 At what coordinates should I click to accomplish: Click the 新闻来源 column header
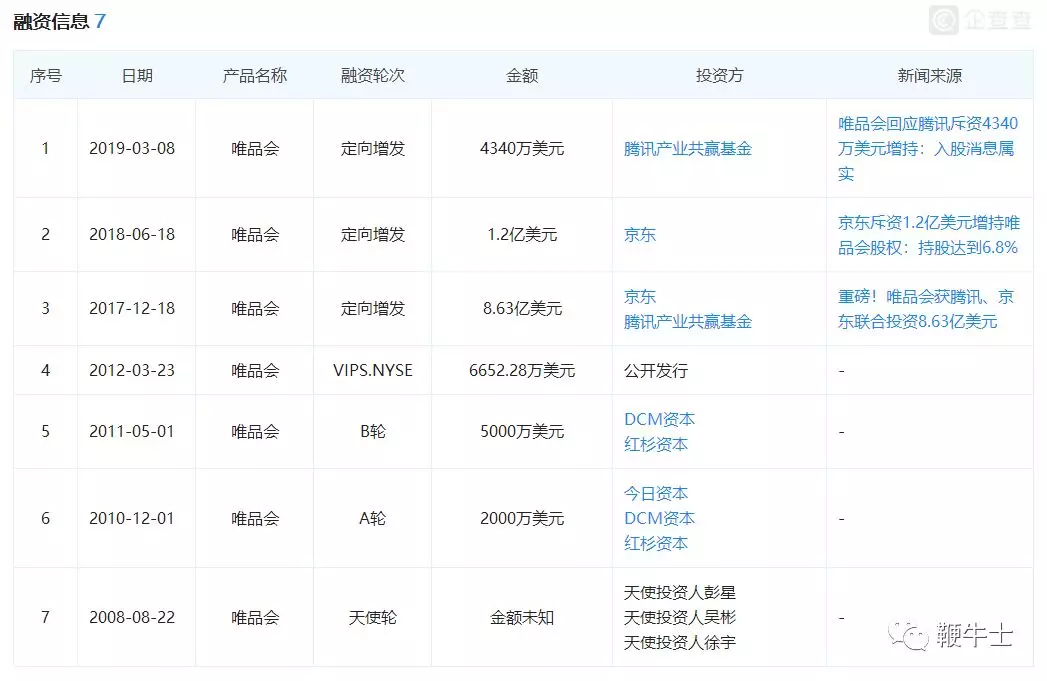click(929, 75)
